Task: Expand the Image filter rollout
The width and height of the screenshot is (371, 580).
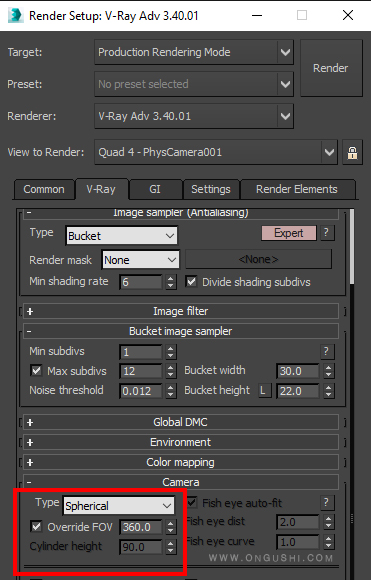Action: coord(181,311)
